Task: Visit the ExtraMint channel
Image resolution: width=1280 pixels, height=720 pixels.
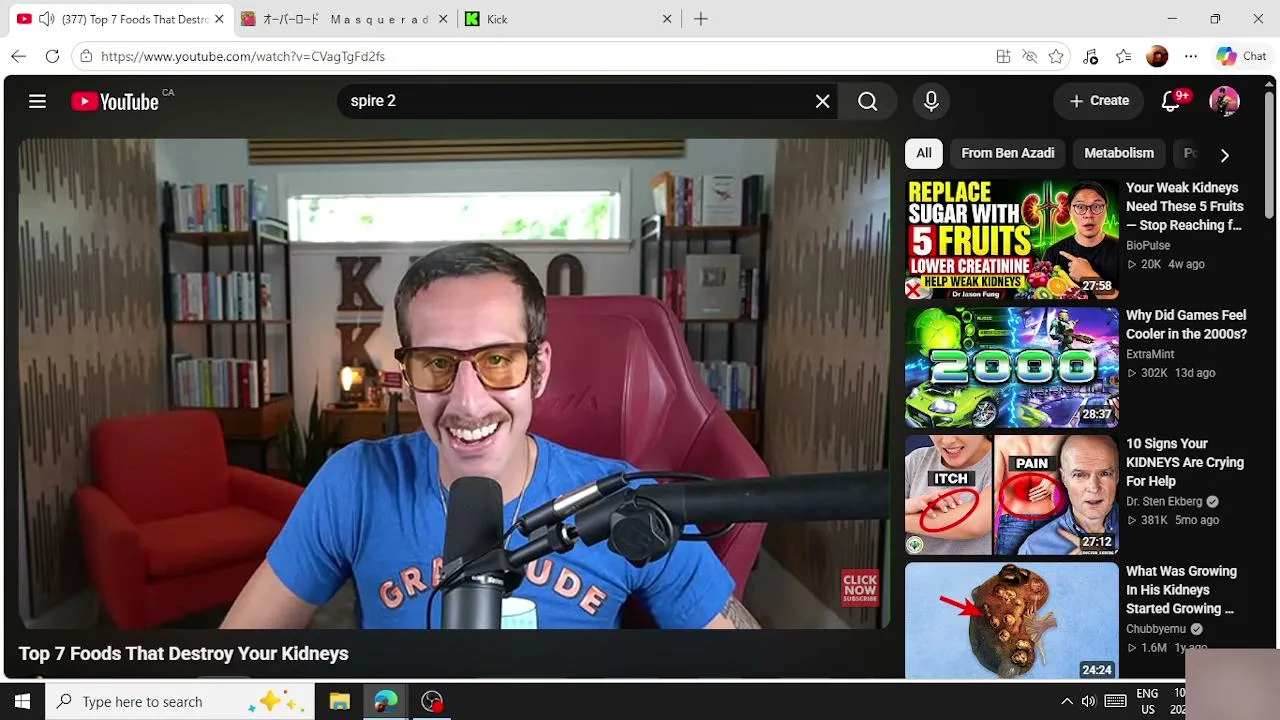Action: coord(1150,354)
